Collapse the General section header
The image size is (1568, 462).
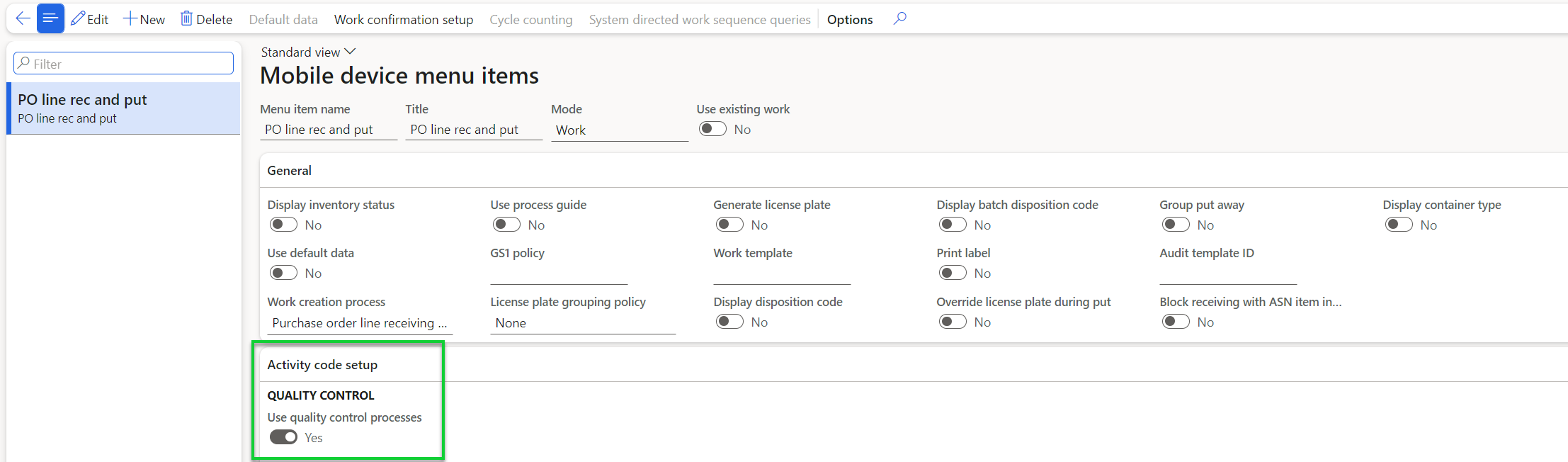[914, 170]
